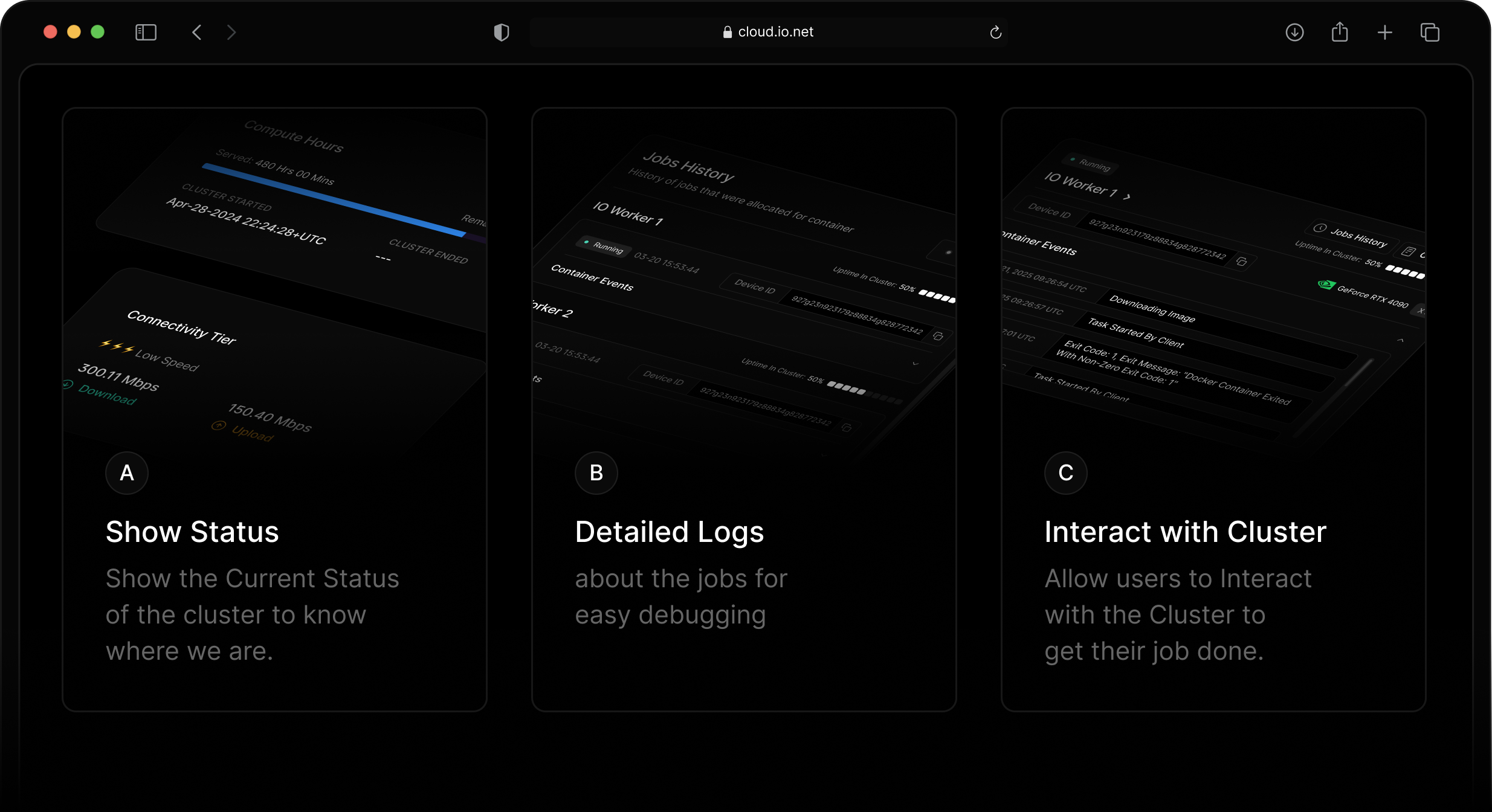The image size is (1492, 812).
Task: Click the forward navigation arrow
Action: click(x=231, y=32)
